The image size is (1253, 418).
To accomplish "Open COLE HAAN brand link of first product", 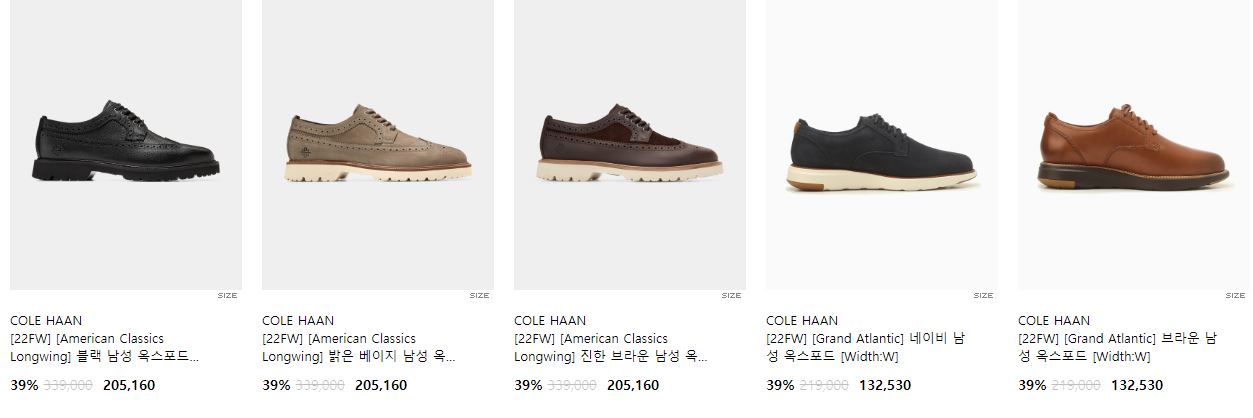I will (x=46, y=321).
